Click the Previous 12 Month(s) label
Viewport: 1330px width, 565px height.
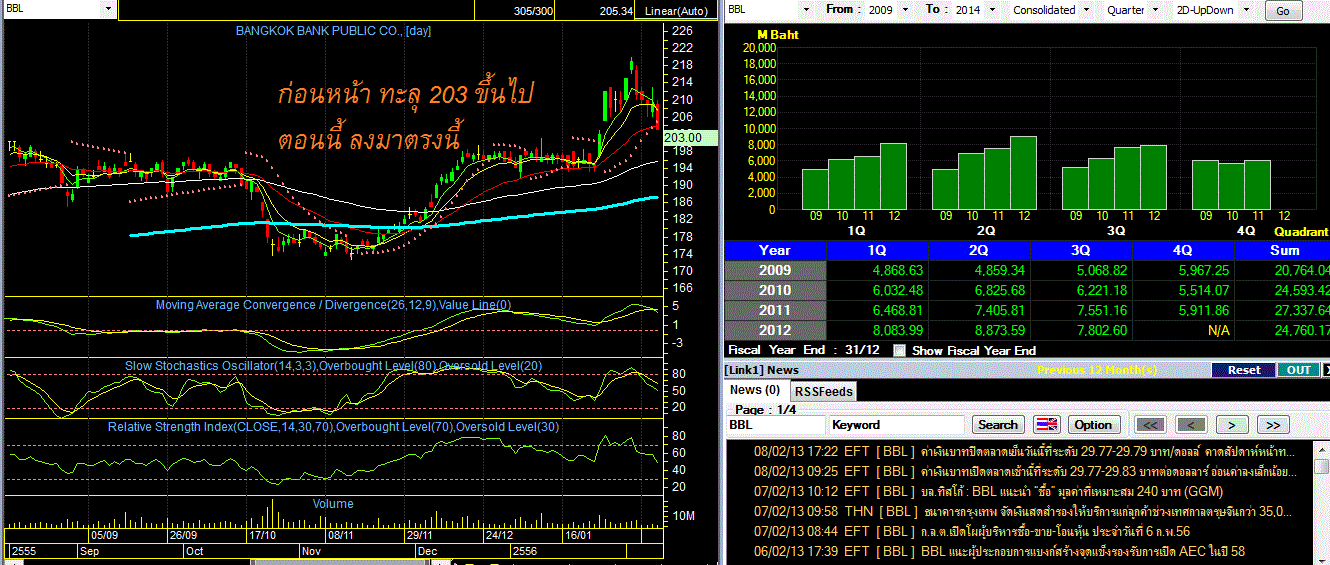pyautogui.click(x=1097, y=370)
